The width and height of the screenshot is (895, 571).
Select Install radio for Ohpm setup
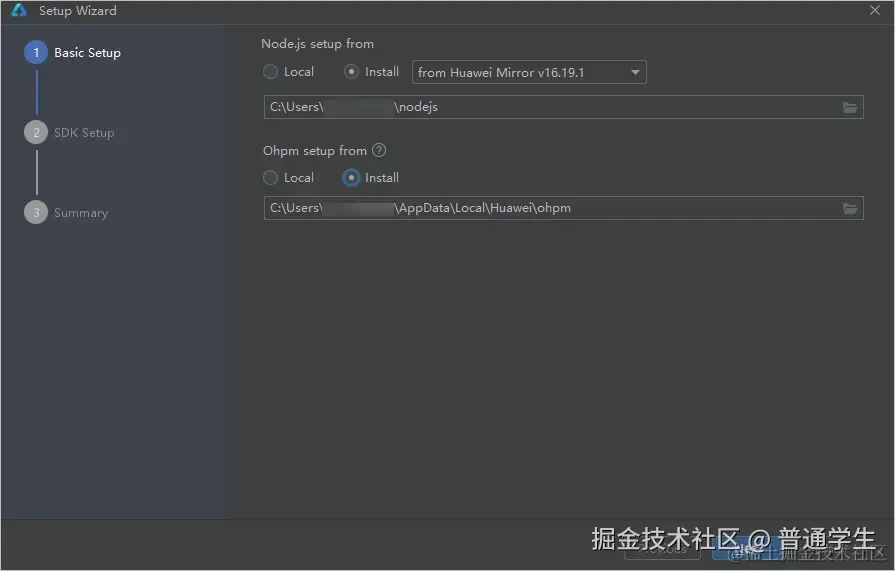(351, 178)
